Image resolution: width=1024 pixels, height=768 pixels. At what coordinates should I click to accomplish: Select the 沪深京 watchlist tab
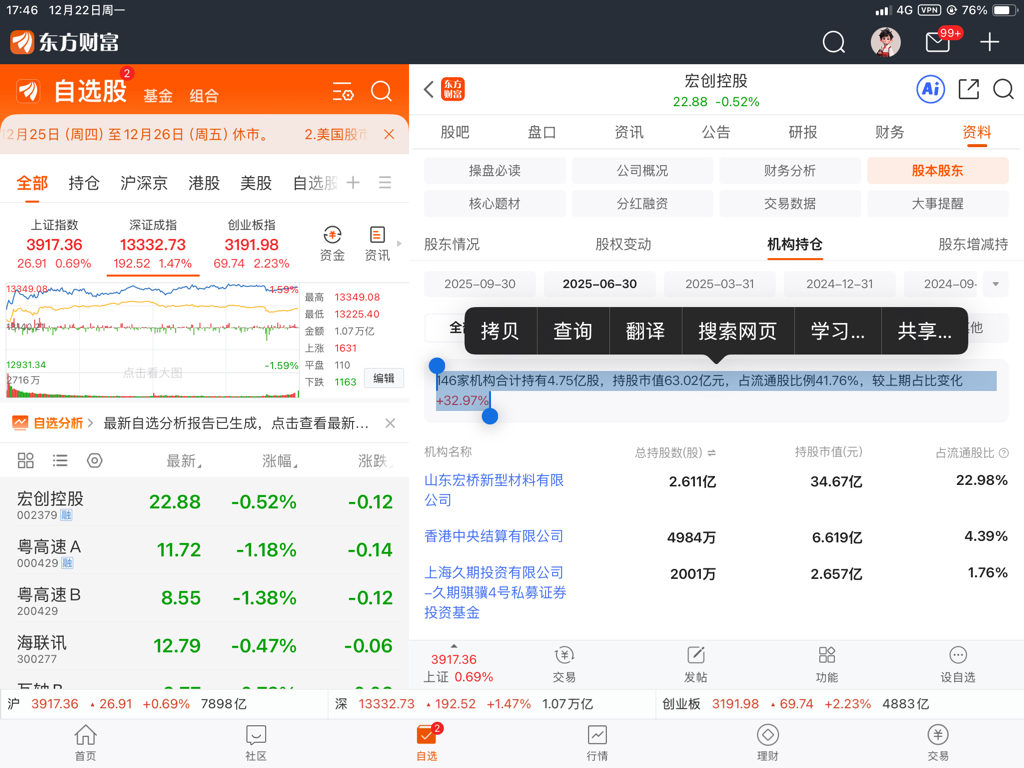[144, 183]
